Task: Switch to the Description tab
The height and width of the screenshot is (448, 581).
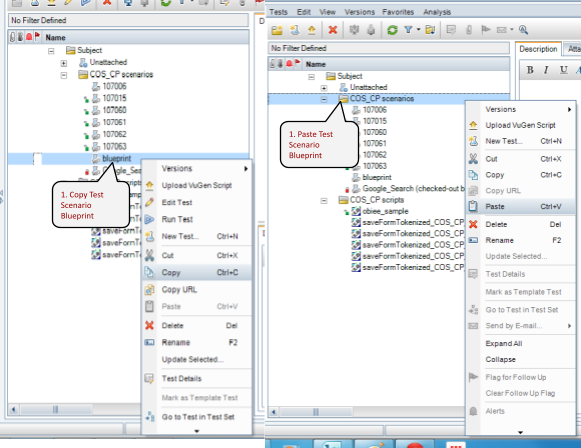Action: tap(538, 49)
